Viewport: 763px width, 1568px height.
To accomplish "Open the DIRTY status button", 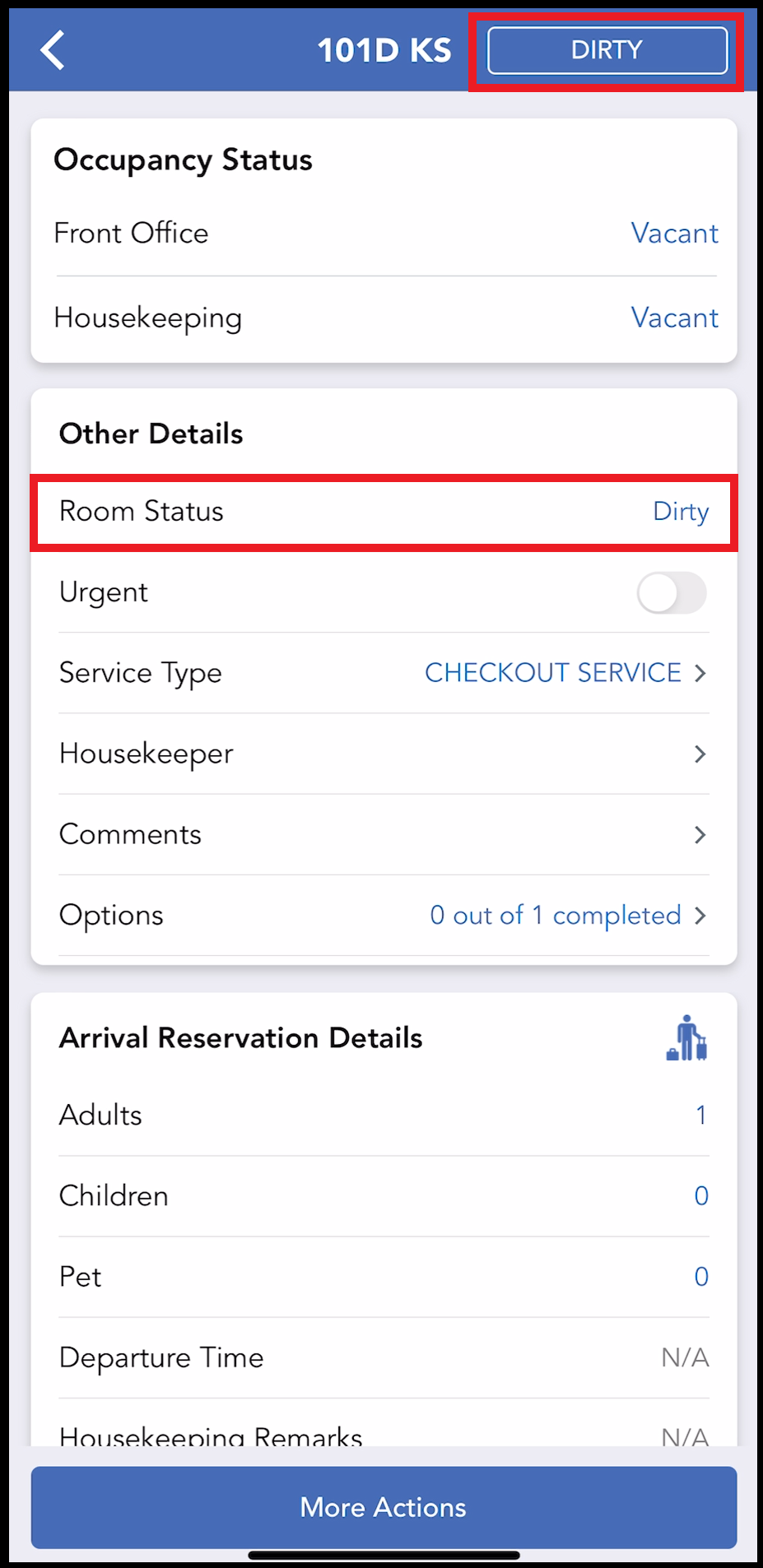I will pyautogui.click(x=607, y=50).
